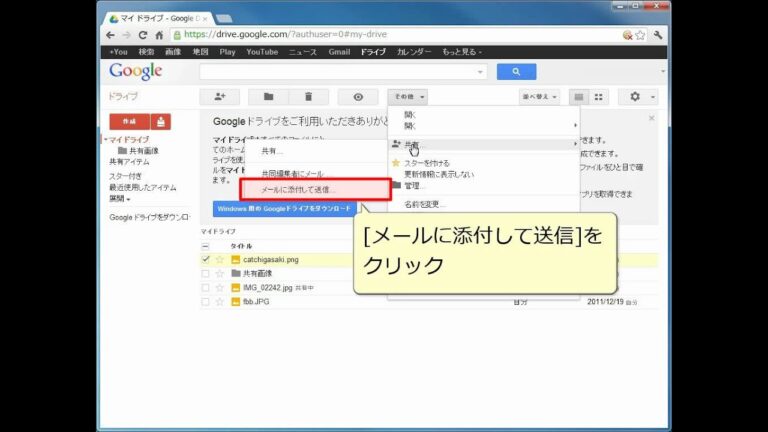Open the gear settings icon

635,96
